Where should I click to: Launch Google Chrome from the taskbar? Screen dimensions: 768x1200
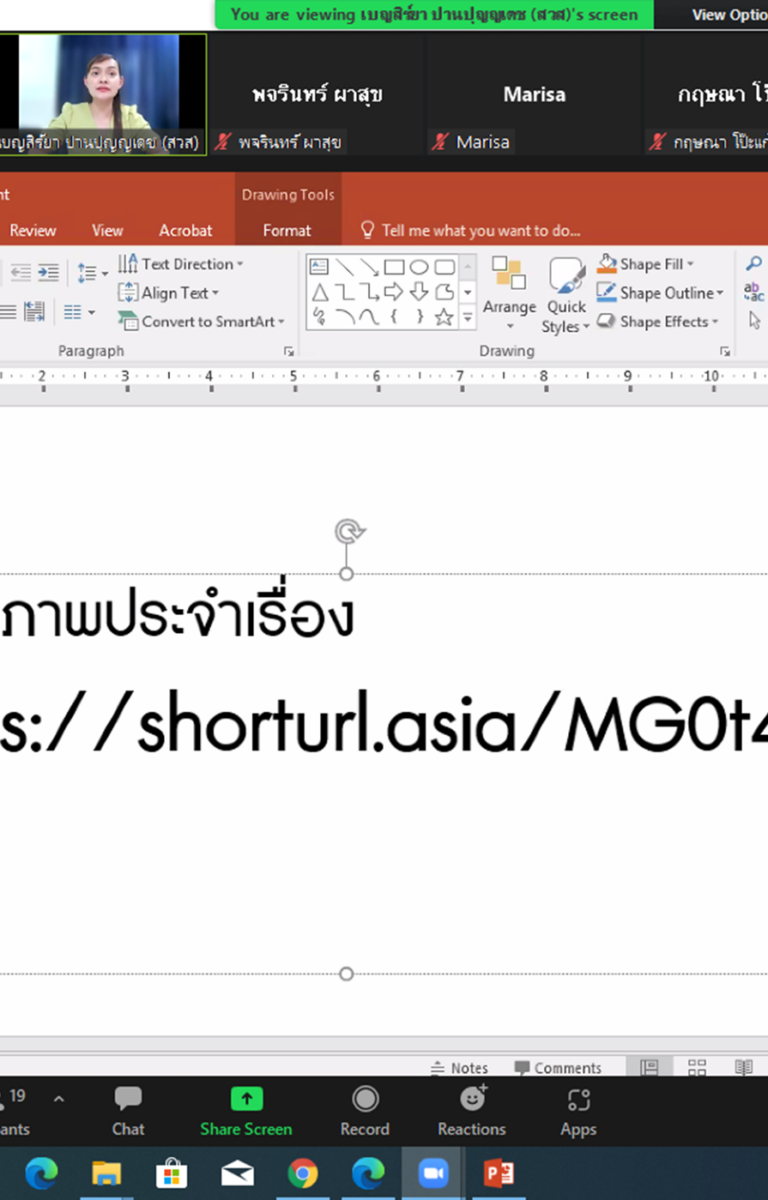pos(302,1173)
